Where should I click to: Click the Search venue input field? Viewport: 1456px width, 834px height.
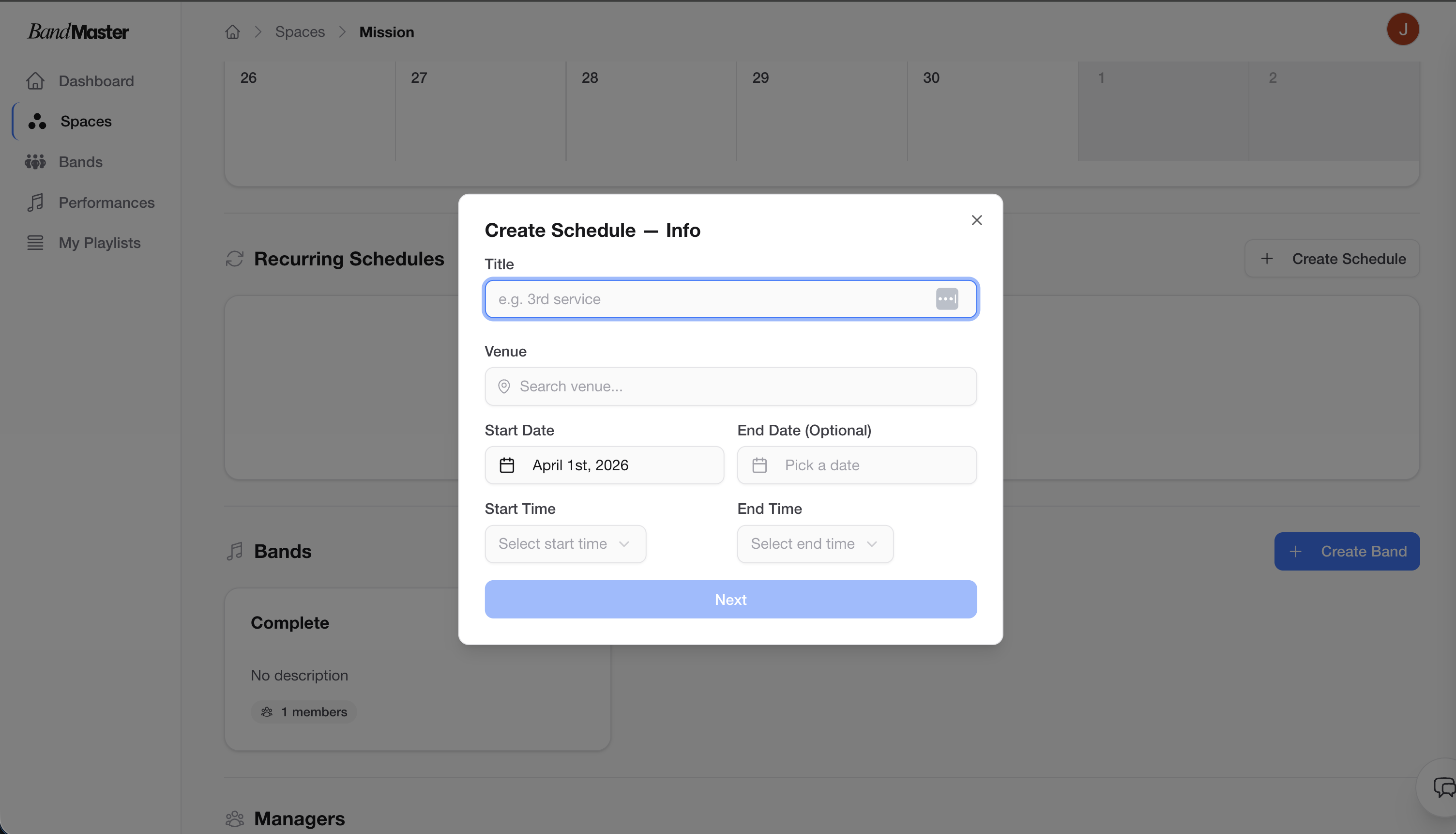point(738,386)
